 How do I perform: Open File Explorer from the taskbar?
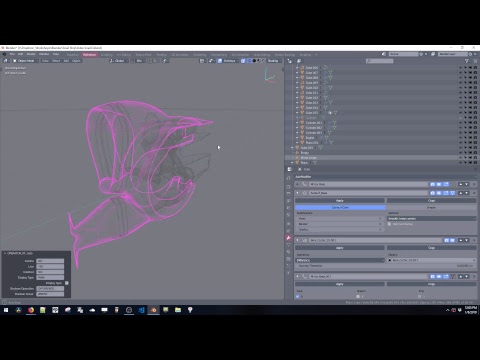point(178,310)
